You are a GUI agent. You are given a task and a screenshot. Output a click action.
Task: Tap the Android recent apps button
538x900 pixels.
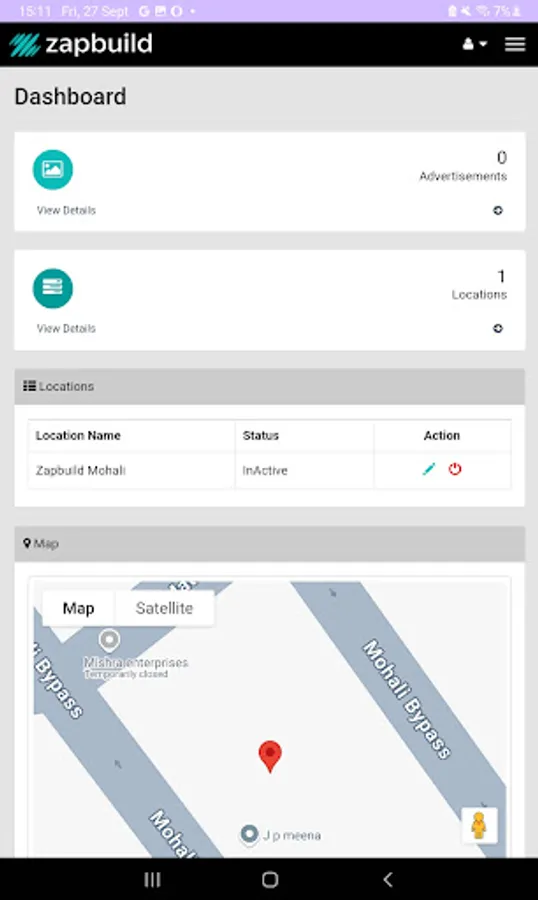[152, 879]
